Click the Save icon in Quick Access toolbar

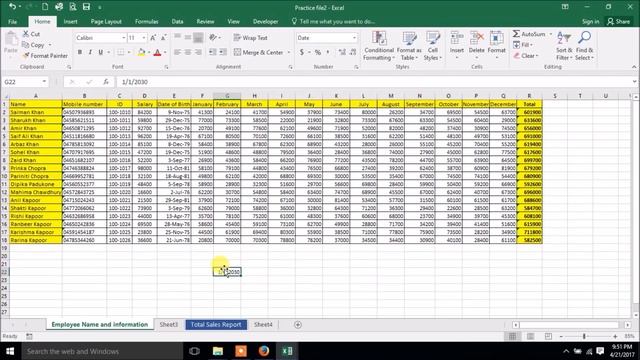(x=86, y=7)
